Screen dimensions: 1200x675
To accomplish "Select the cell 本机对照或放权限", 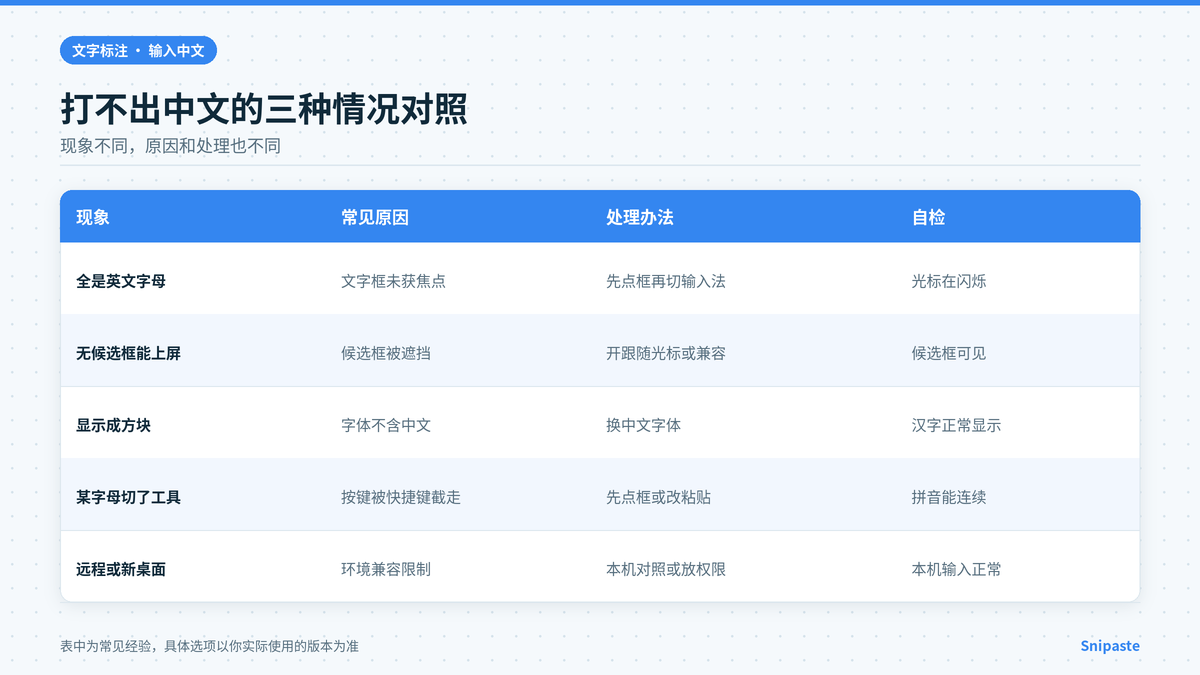I will coord(666,569).
